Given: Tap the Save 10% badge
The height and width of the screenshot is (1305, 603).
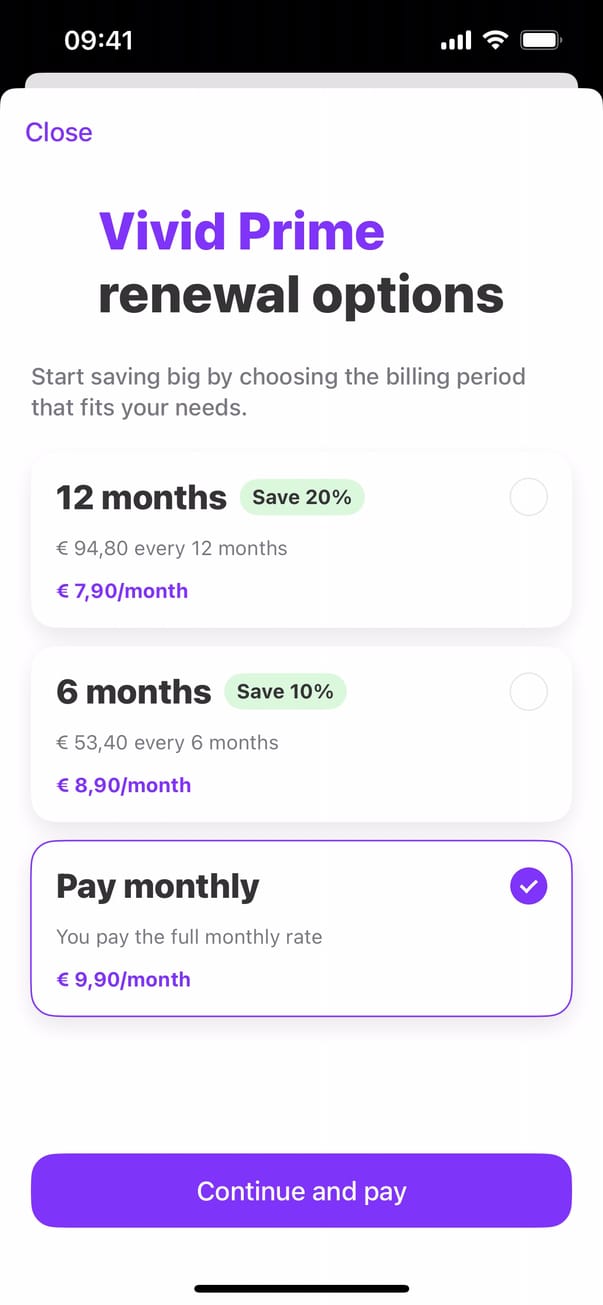Looking at the screenshot, I should 285,691.
